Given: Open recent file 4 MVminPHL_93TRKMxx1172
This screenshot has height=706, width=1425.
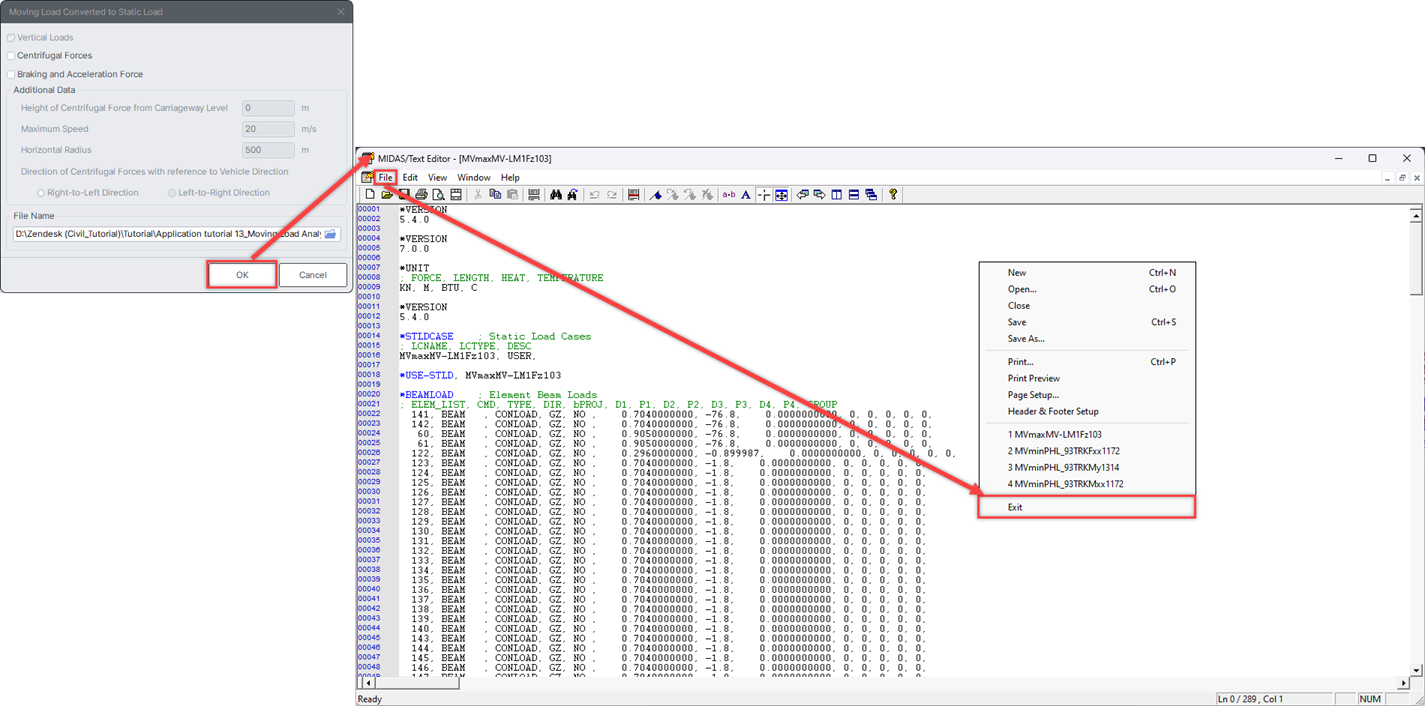Looking at the screenshot, I should coord(1086,484).
